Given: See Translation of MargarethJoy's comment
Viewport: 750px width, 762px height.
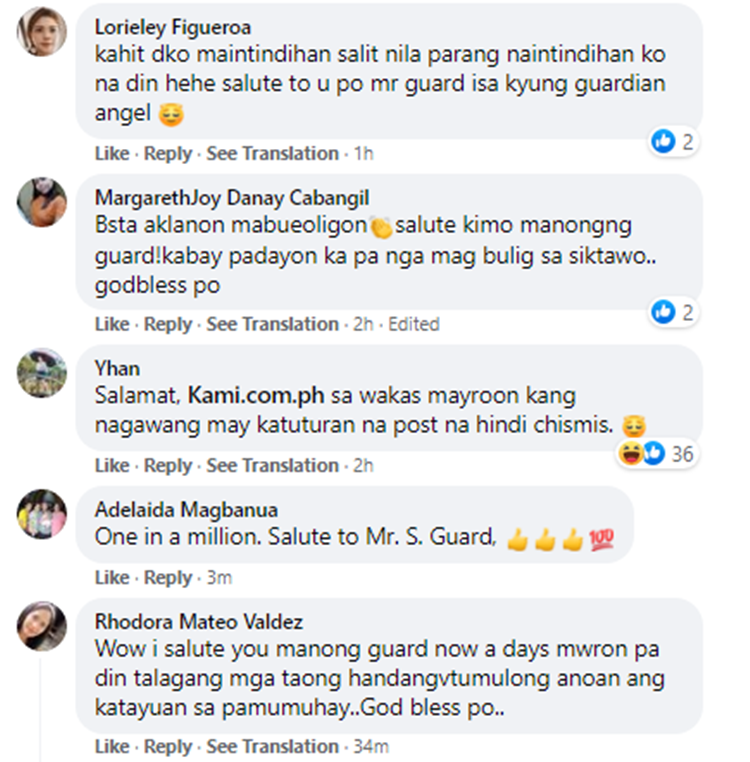Looking at the screenshot, I should [x=273, y=324].
